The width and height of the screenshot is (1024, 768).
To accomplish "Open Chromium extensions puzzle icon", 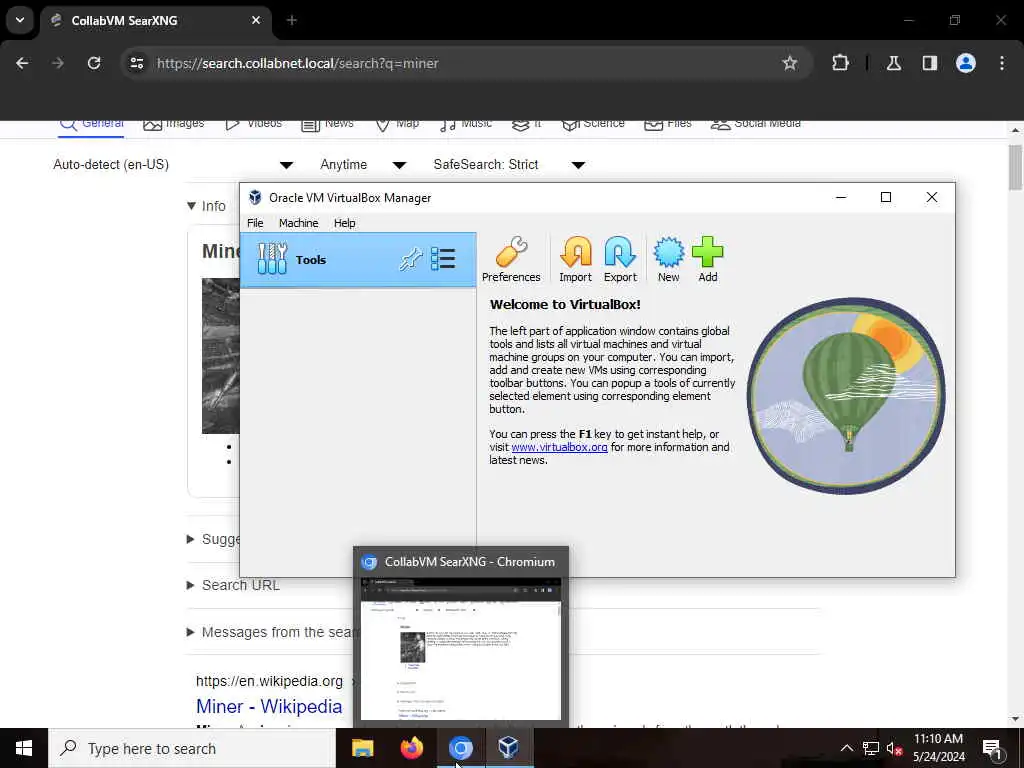I will coord(840,63).
